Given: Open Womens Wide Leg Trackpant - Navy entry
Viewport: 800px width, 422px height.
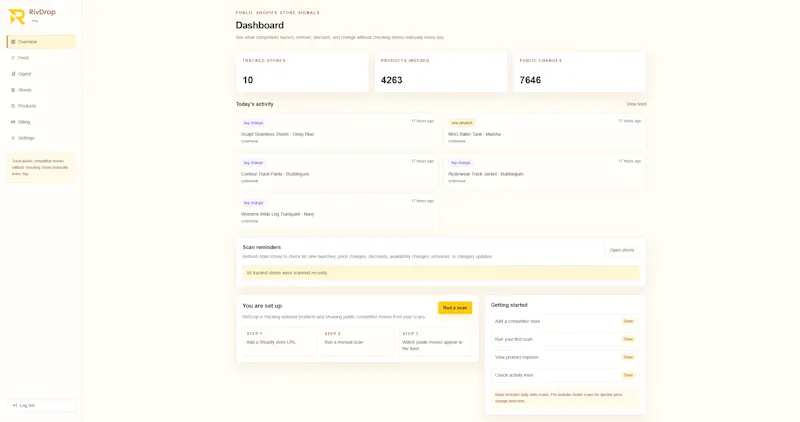Looking at the screenshot, I should coord(337,211).
